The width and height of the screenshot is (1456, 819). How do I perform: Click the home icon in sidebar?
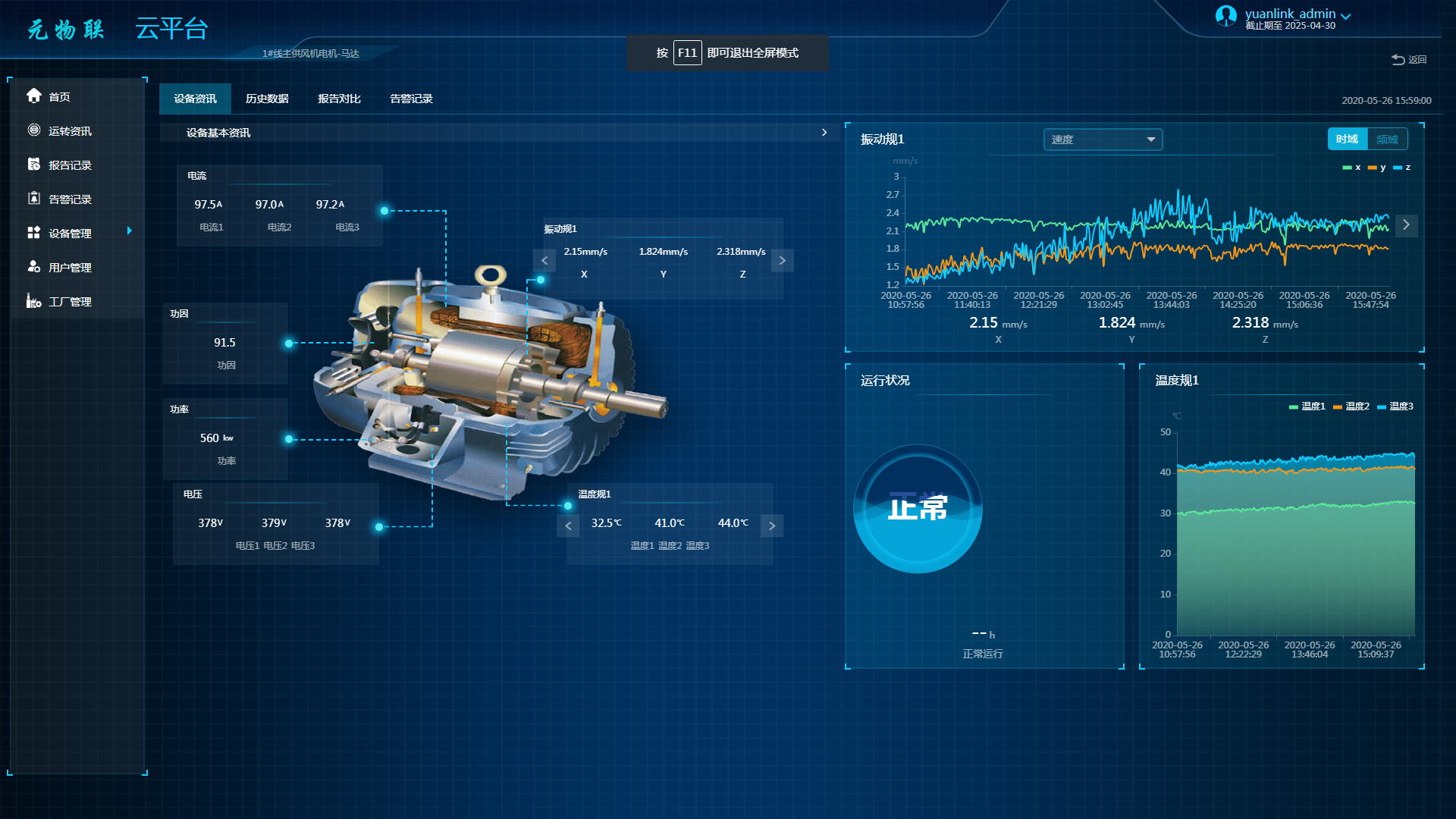tap(34, 96)
